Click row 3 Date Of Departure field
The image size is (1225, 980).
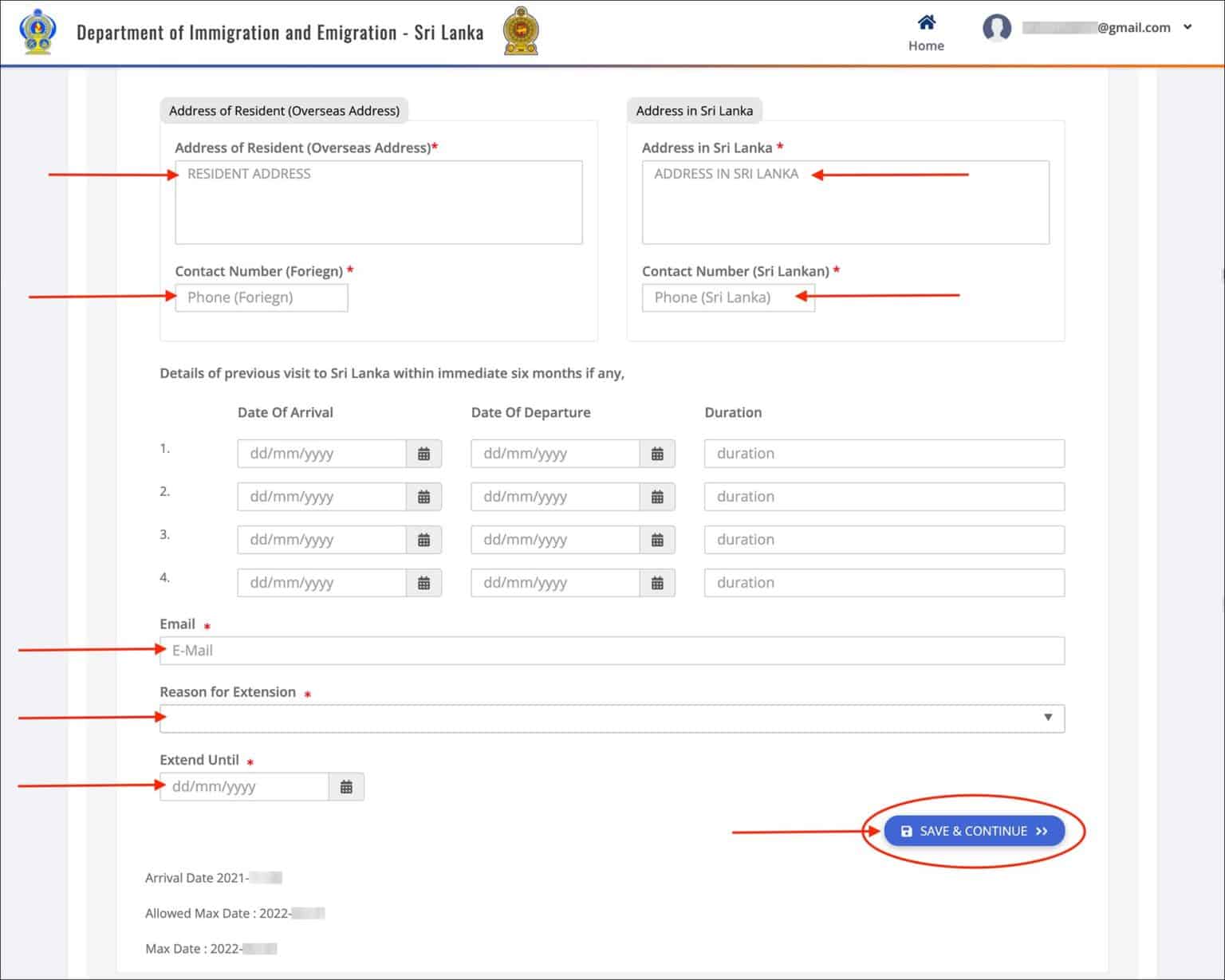[x=555, y=540]
